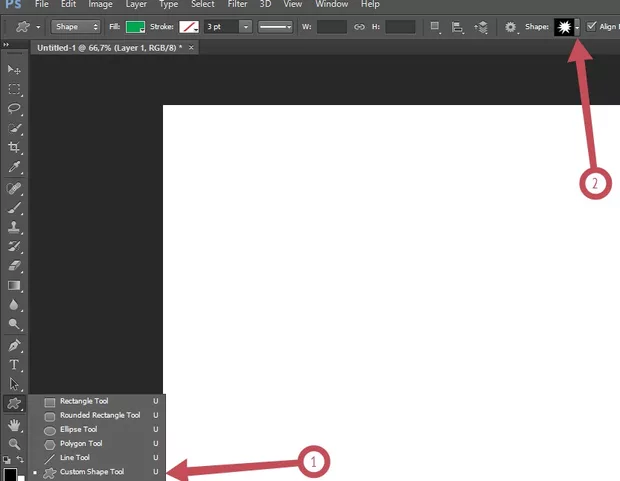
Task: Open the custom Shape picker dropdown
Action: coord(576,27)
